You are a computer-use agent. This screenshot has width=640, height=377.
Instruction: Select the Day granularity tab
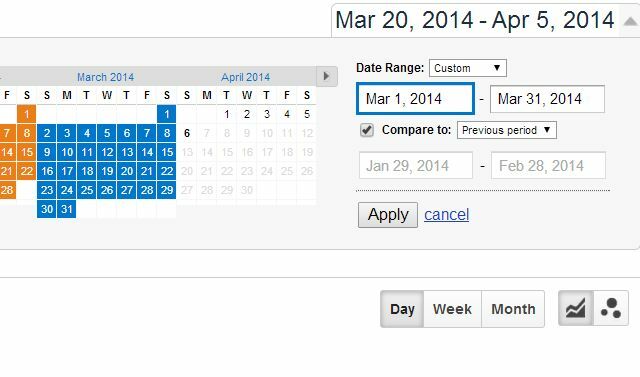pos(402,309)
